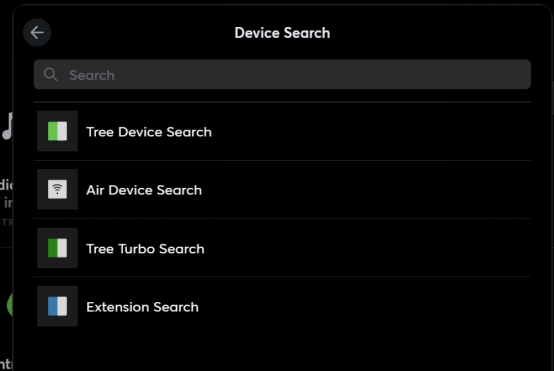The width and height of the screenshot is (554, 371).
Task: Click the music note icon behind the panel
Action: (7, 126)
